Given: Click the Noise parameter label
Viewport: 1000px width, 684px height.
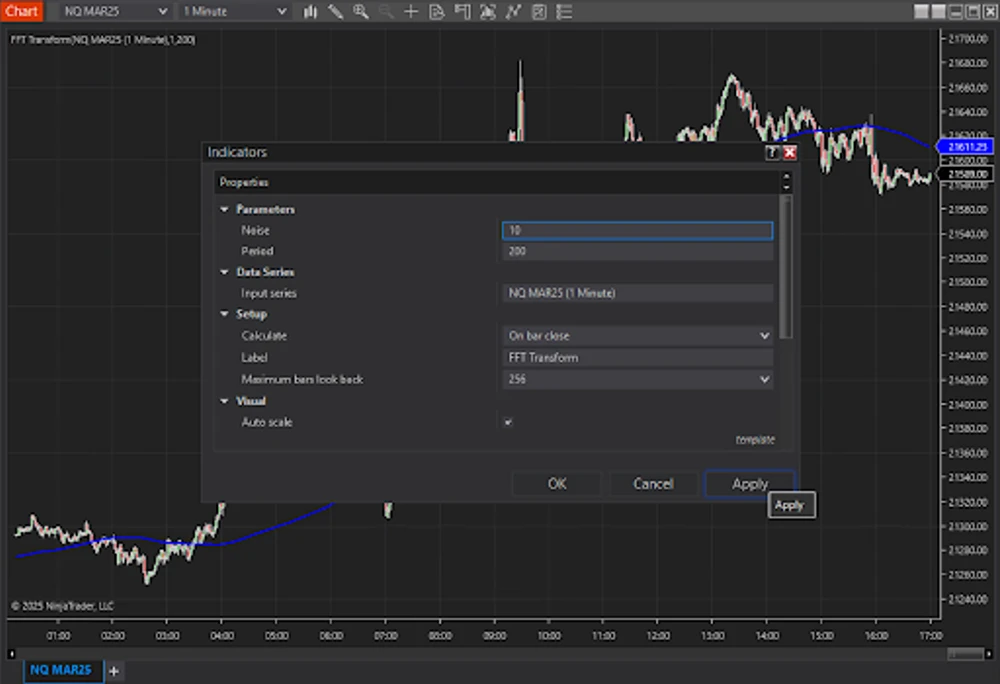Looking at the screenshot, I should click(x=255, y=230).
